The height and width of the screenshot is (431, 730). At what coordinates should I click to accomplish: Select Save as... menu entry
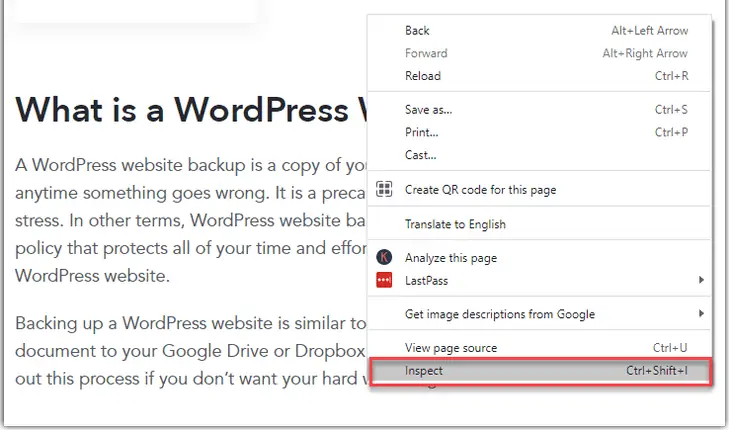(x=539, y=110)
